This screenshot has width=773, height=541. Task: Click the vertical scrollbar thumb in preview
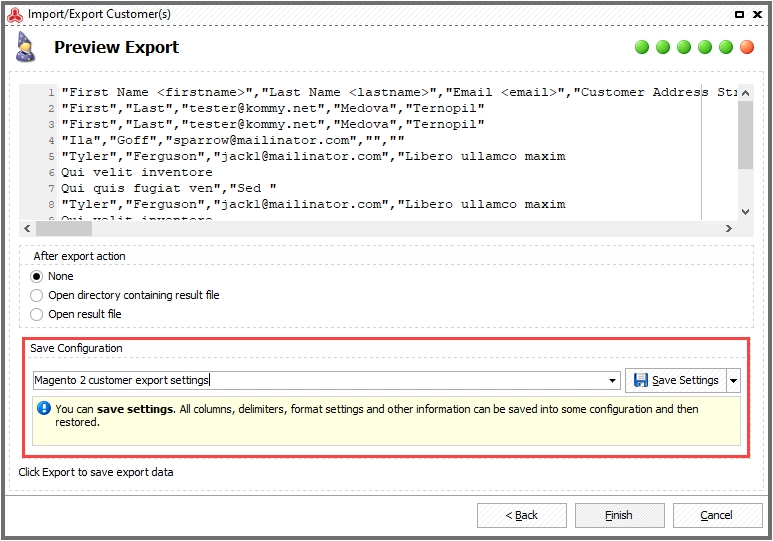[745, 135]
